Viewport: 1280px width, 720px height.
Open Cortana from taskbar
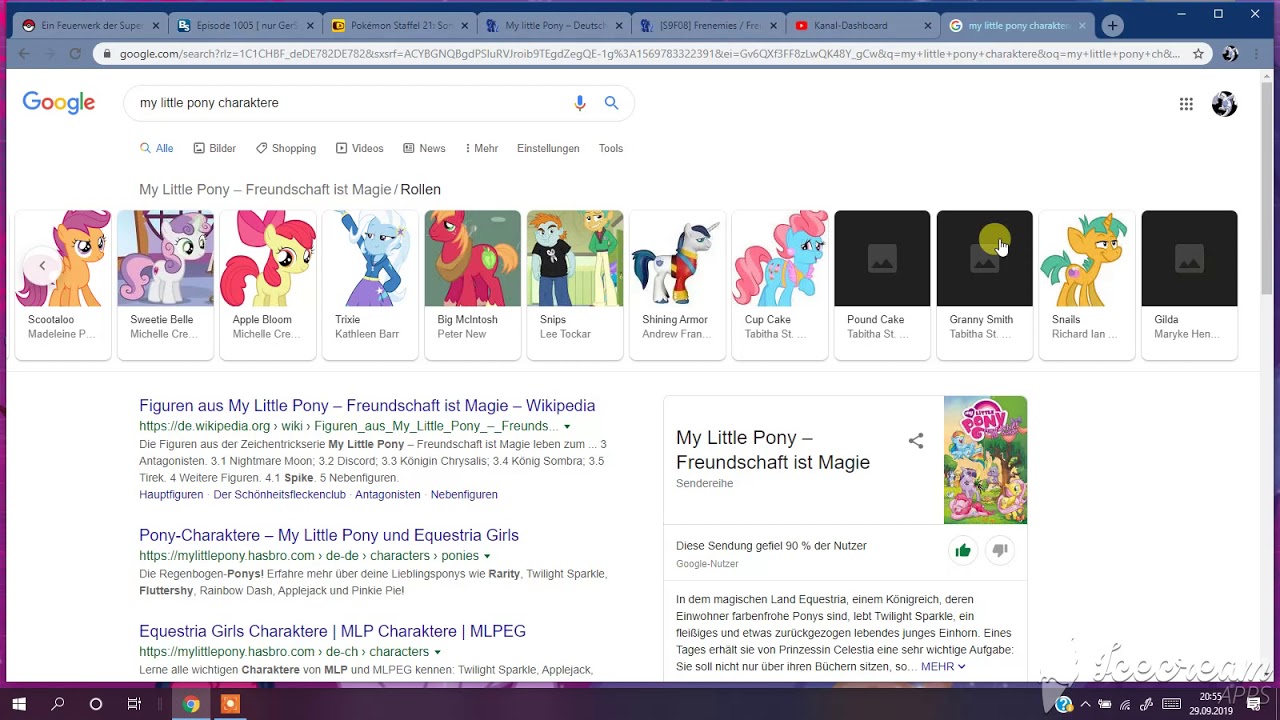(96, 704)
